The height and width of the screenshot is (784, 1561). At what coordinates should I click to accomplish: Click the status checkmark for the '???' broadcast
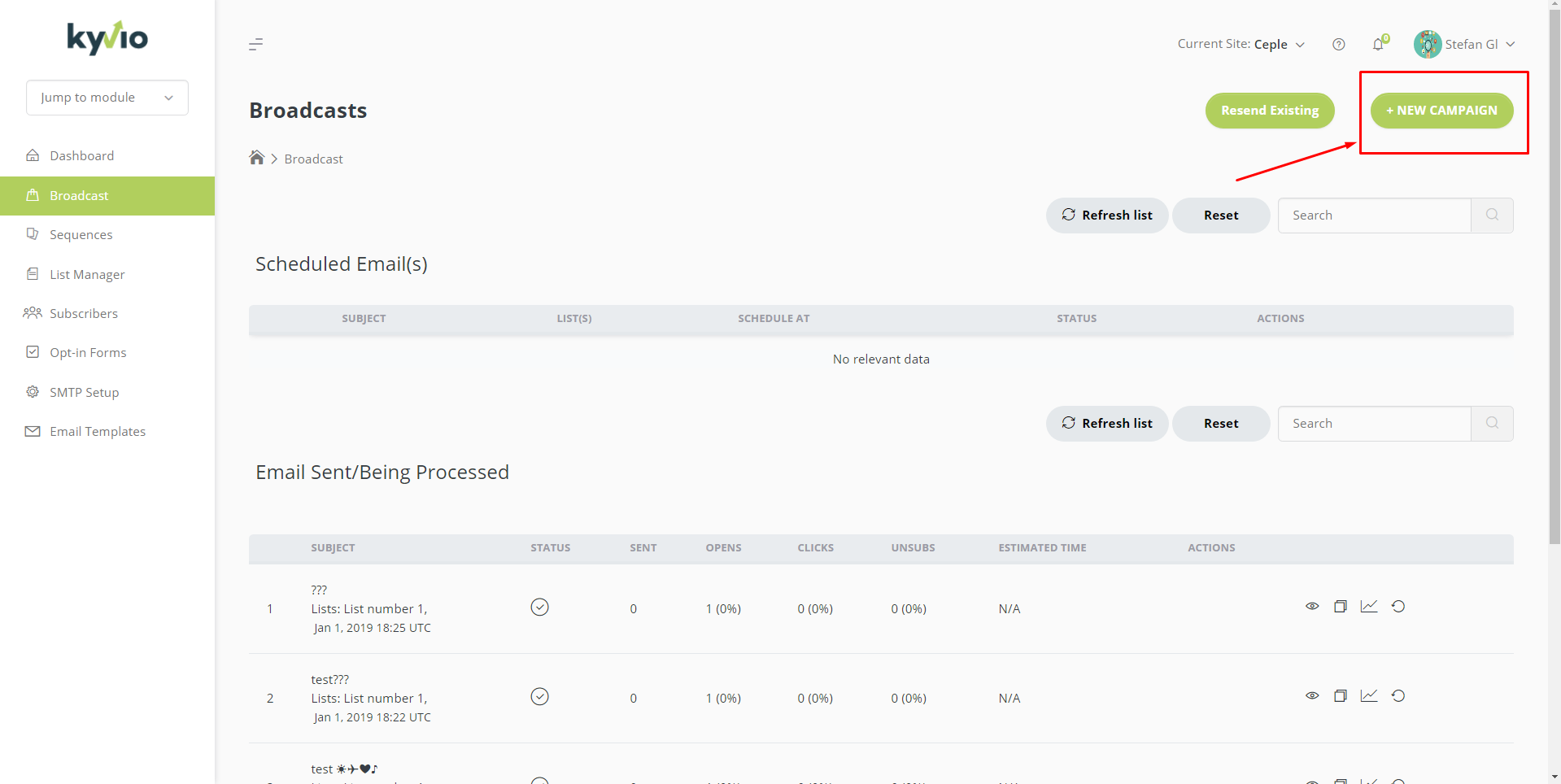coord(539,608)
